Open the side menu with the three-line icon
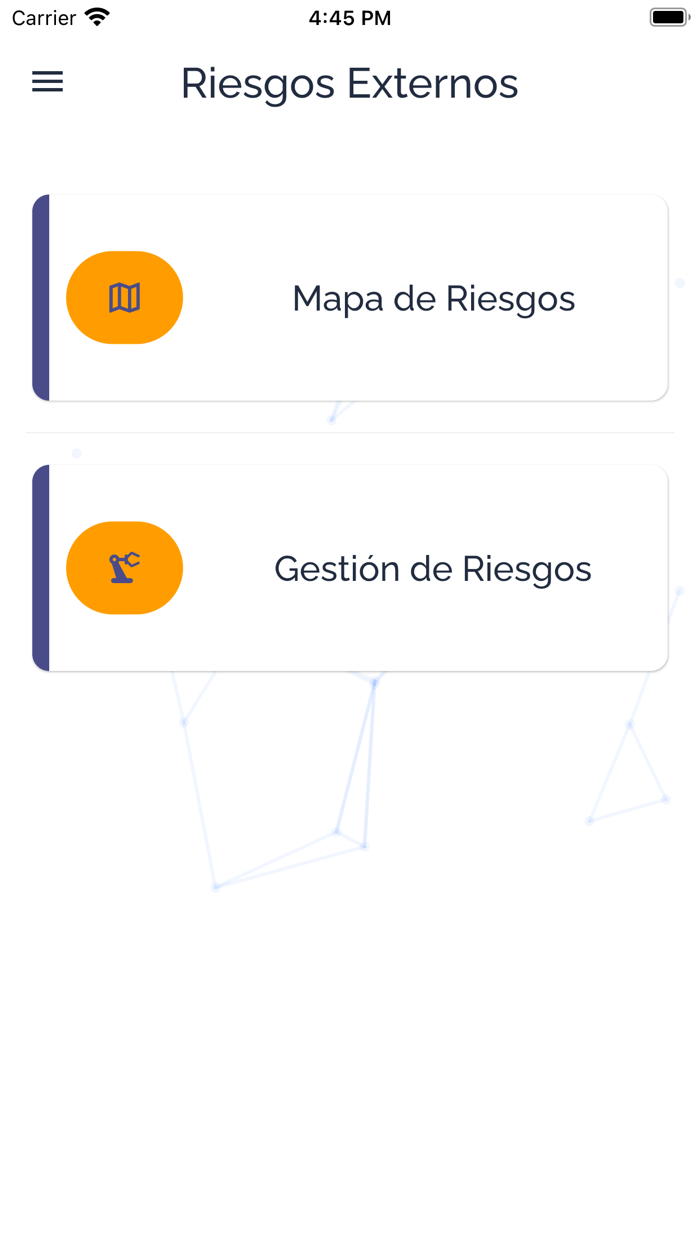 click(47, 82)
